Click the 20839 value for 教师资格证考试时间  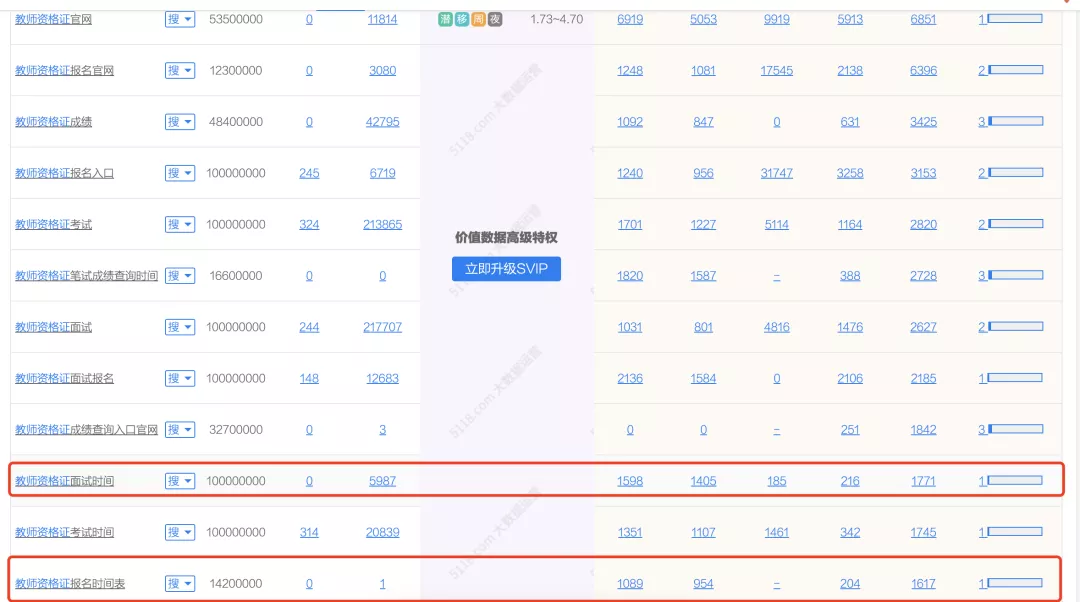point(382,532)
